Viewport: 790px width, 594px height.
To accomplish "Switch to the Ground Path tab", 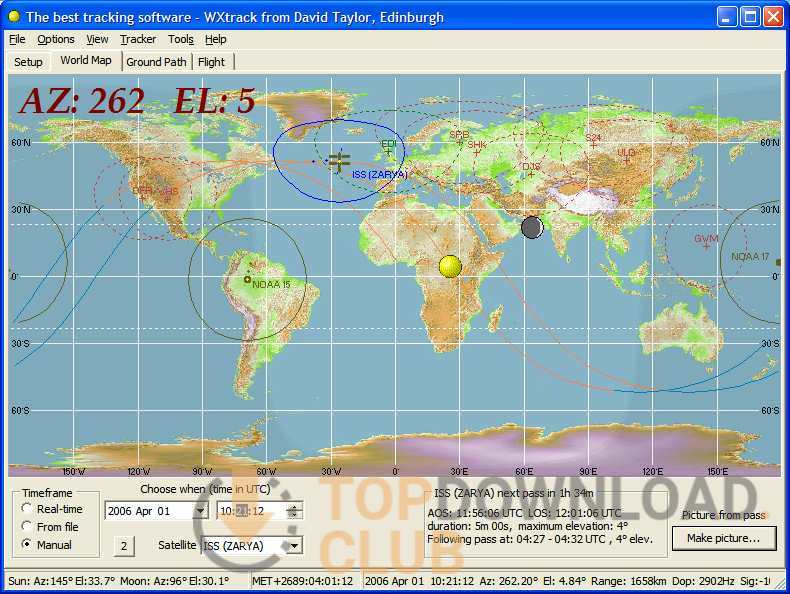I will coord(156,62).
